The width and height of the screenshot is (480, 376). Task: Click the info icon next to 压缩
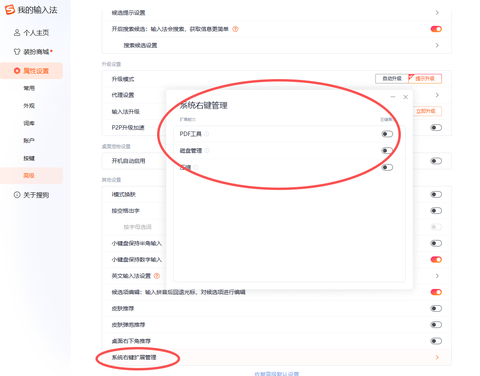196,167
